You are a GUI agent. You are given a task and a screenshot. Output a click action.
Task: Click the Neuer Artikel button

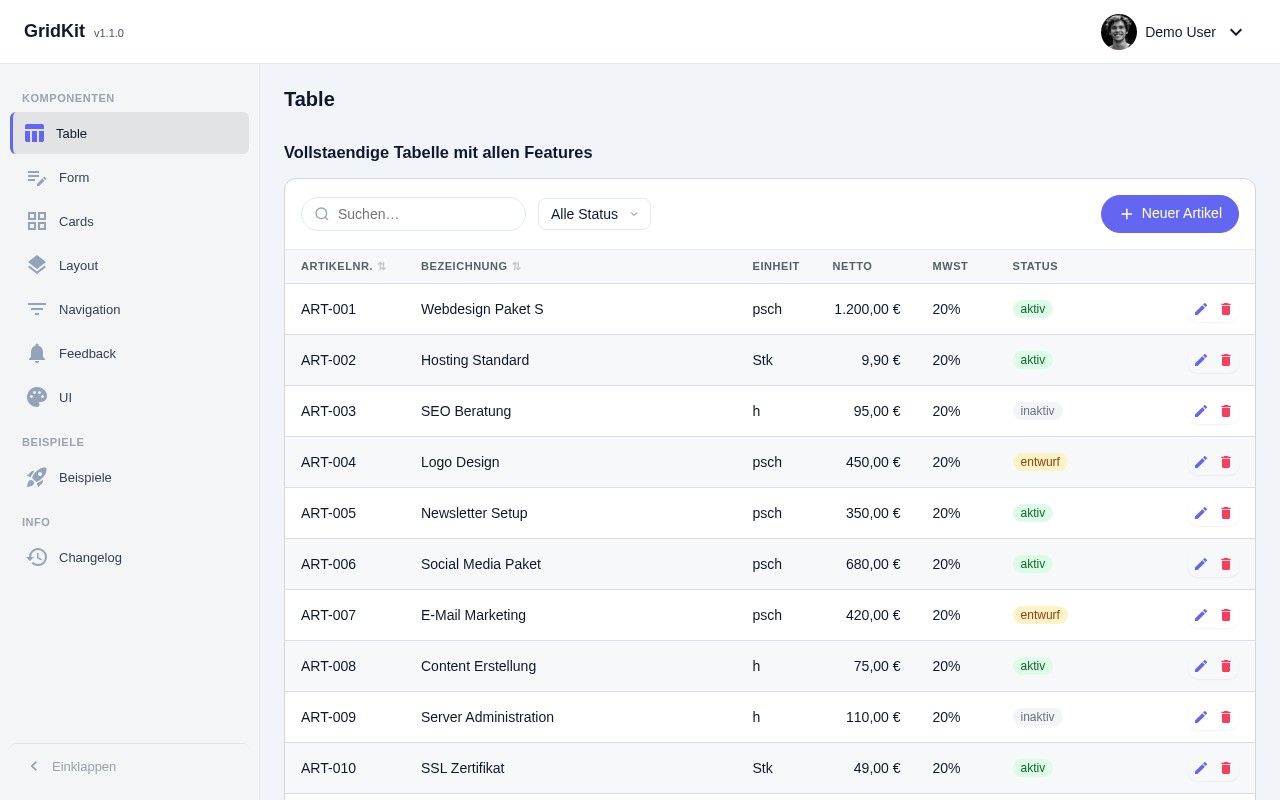(1169, 214)
